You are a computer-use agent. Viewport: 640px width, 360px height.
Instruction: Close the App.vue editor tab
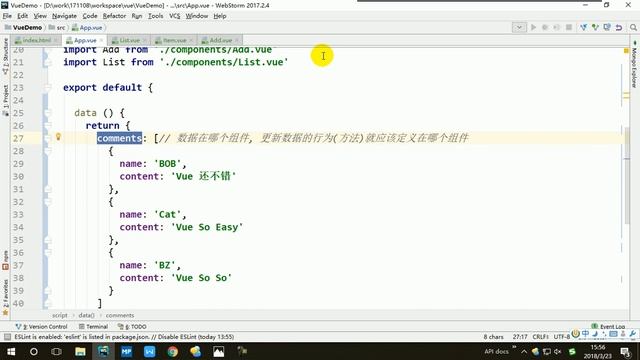click(x=102, y=40)
